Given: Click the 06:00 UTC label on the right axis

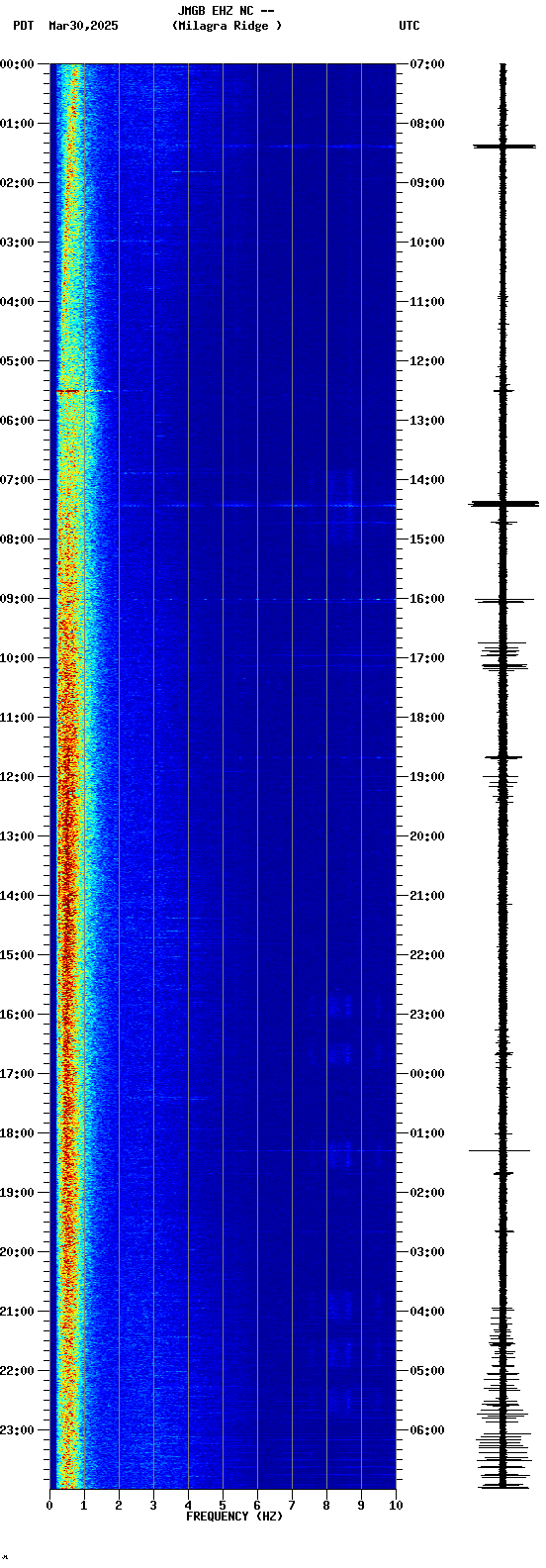Looking at the screenshot, I should [427, 1430].
